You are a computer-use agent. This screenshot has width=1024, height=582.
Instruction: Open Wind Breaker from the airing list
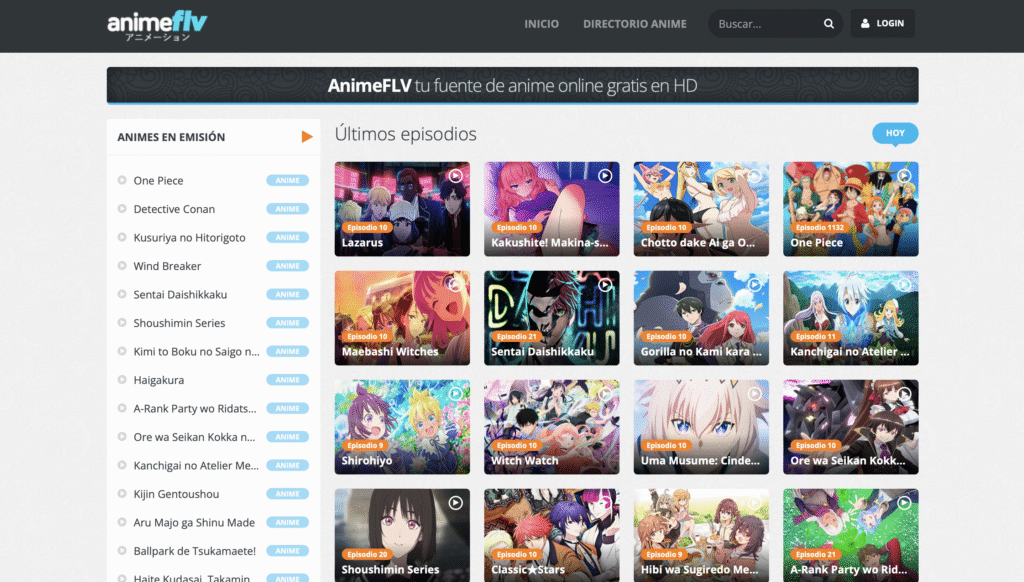(x=167, y=266)
